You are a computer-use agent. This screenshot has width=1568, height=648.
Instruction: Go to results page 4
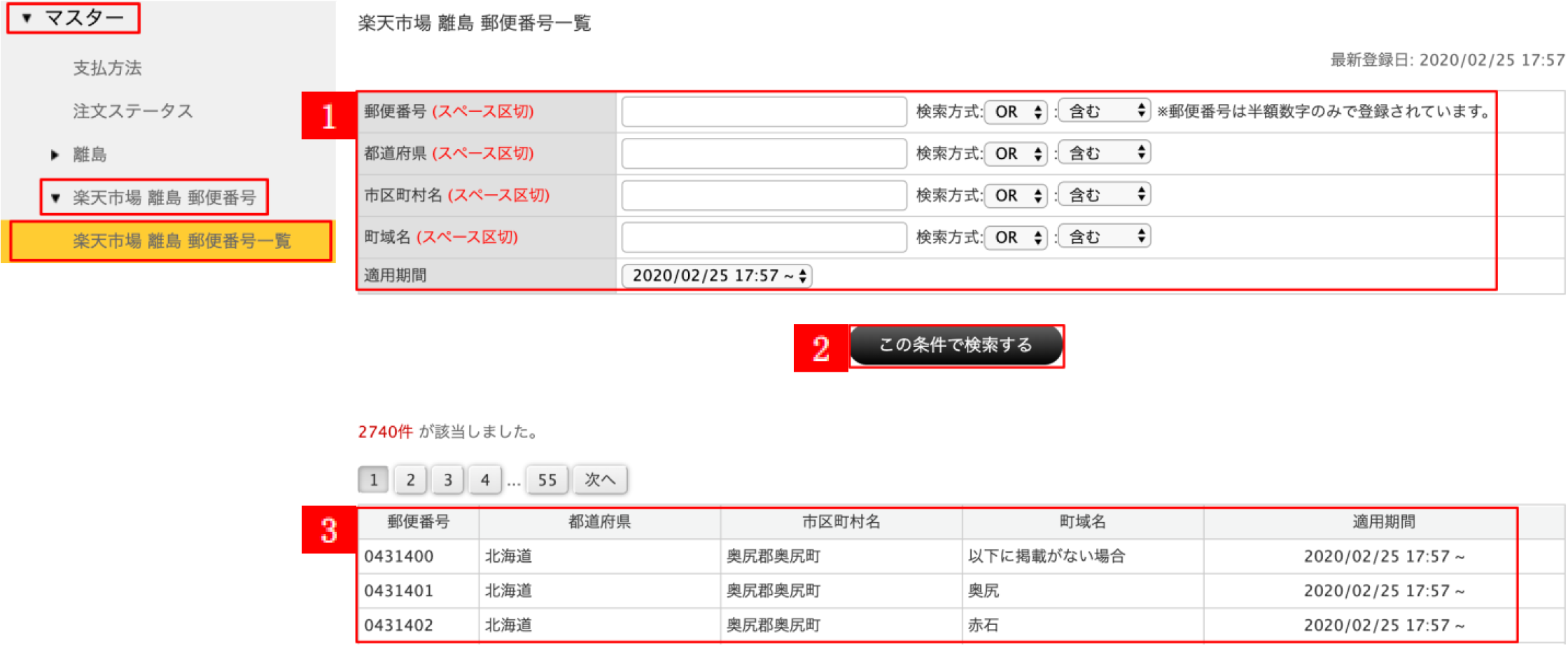(x=484, y=480)
